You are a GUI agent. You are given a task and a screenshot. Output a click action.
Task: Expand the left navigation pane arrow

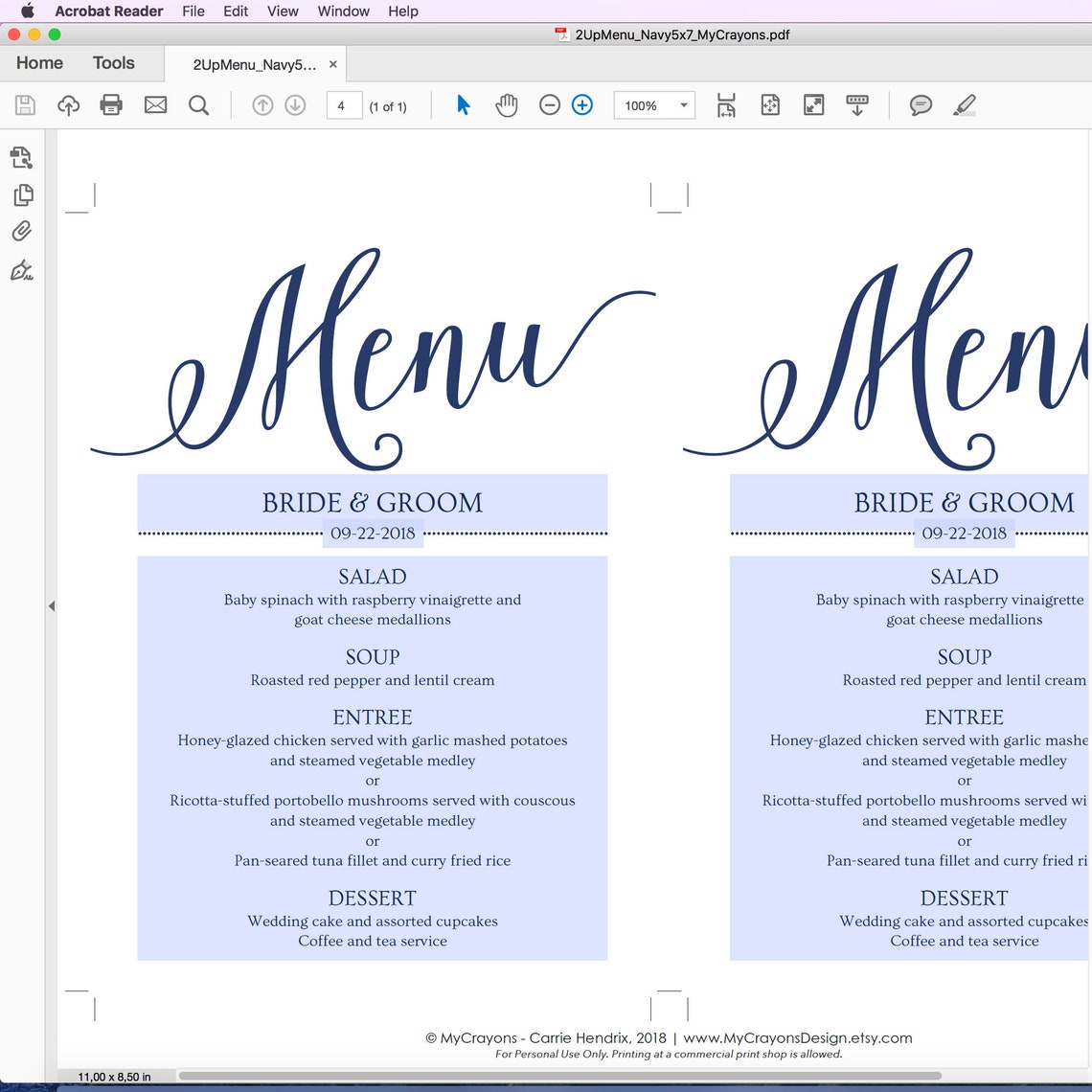coord(52,605)
